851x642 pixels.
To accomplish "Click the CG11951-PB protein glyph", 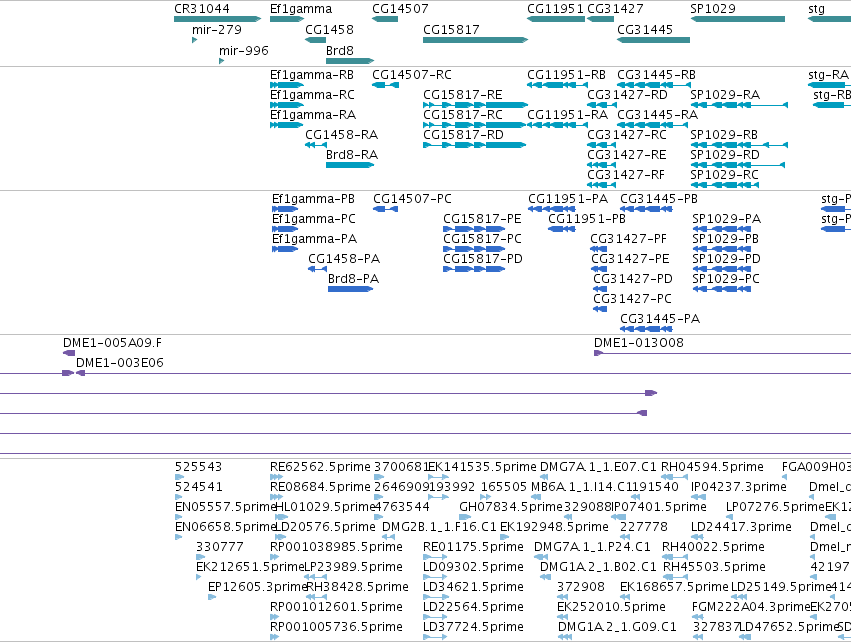I will (562, 229).
